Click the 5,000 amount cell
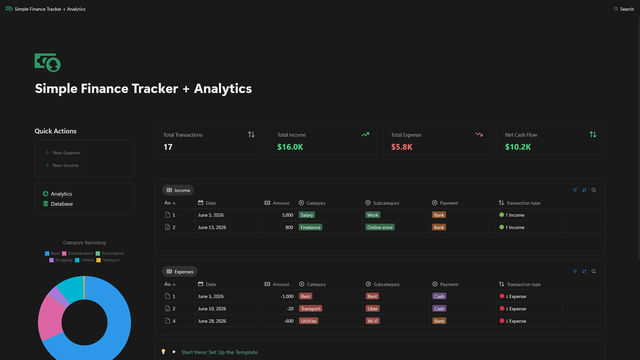The width and height of the screenshot is (640, 360). [287, 215]
